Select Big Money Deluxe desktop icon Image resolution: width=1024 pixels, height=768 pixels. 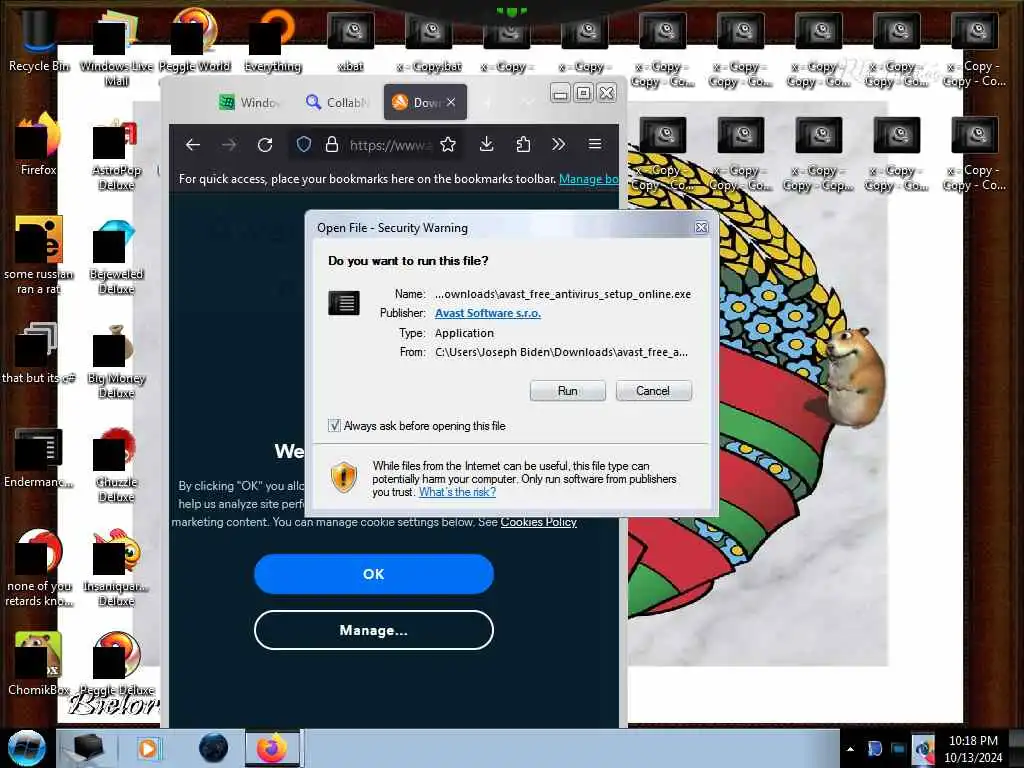[x=116, y=361]
